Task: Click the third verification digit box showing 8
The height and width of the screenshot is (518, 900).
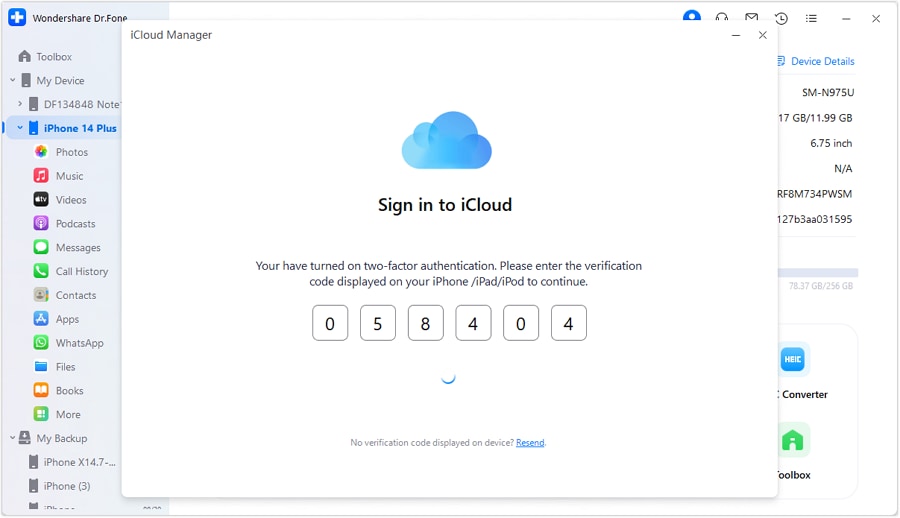Action: tap(425, 323)
